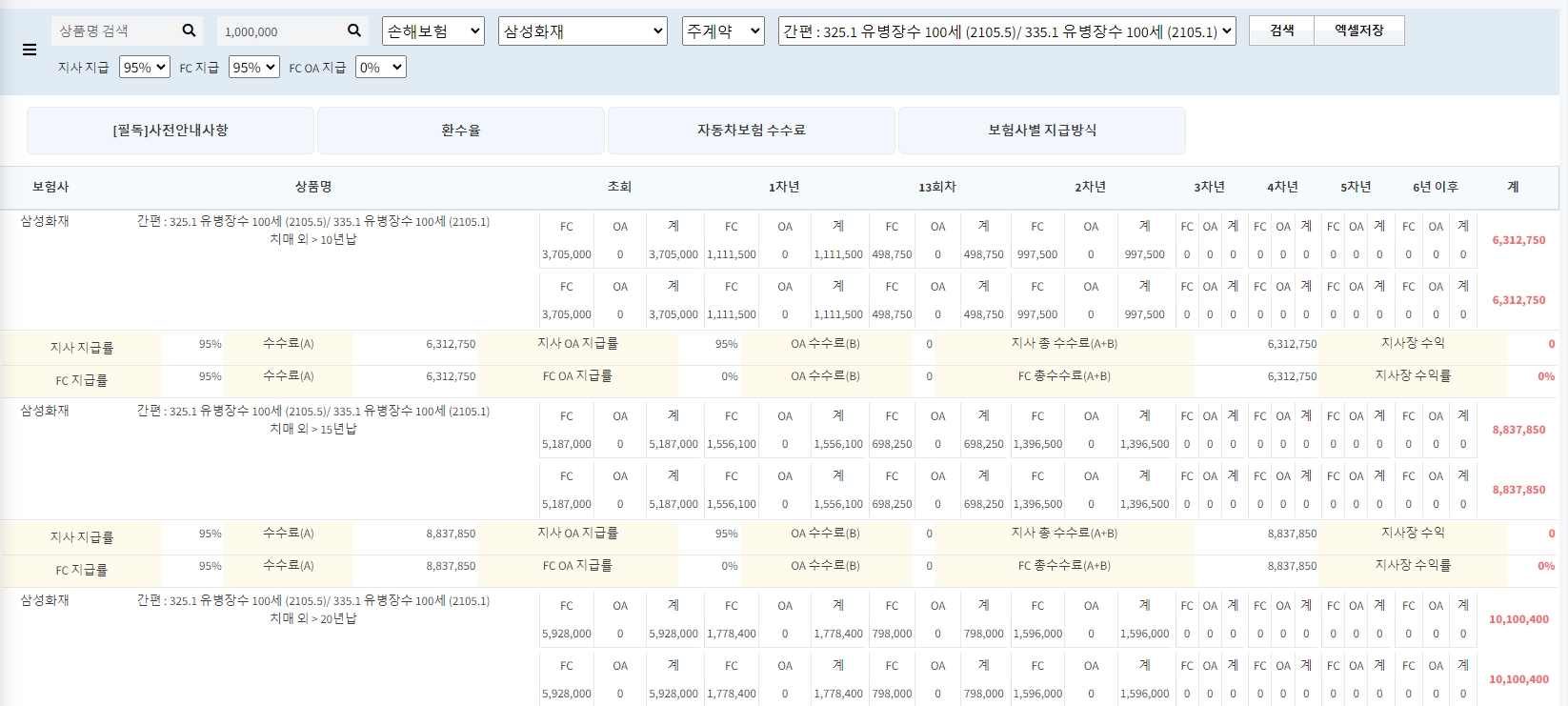Screen dimensions: 1568x706
Task: Click the 검색 search button
Action: [x=1281, y=30]
